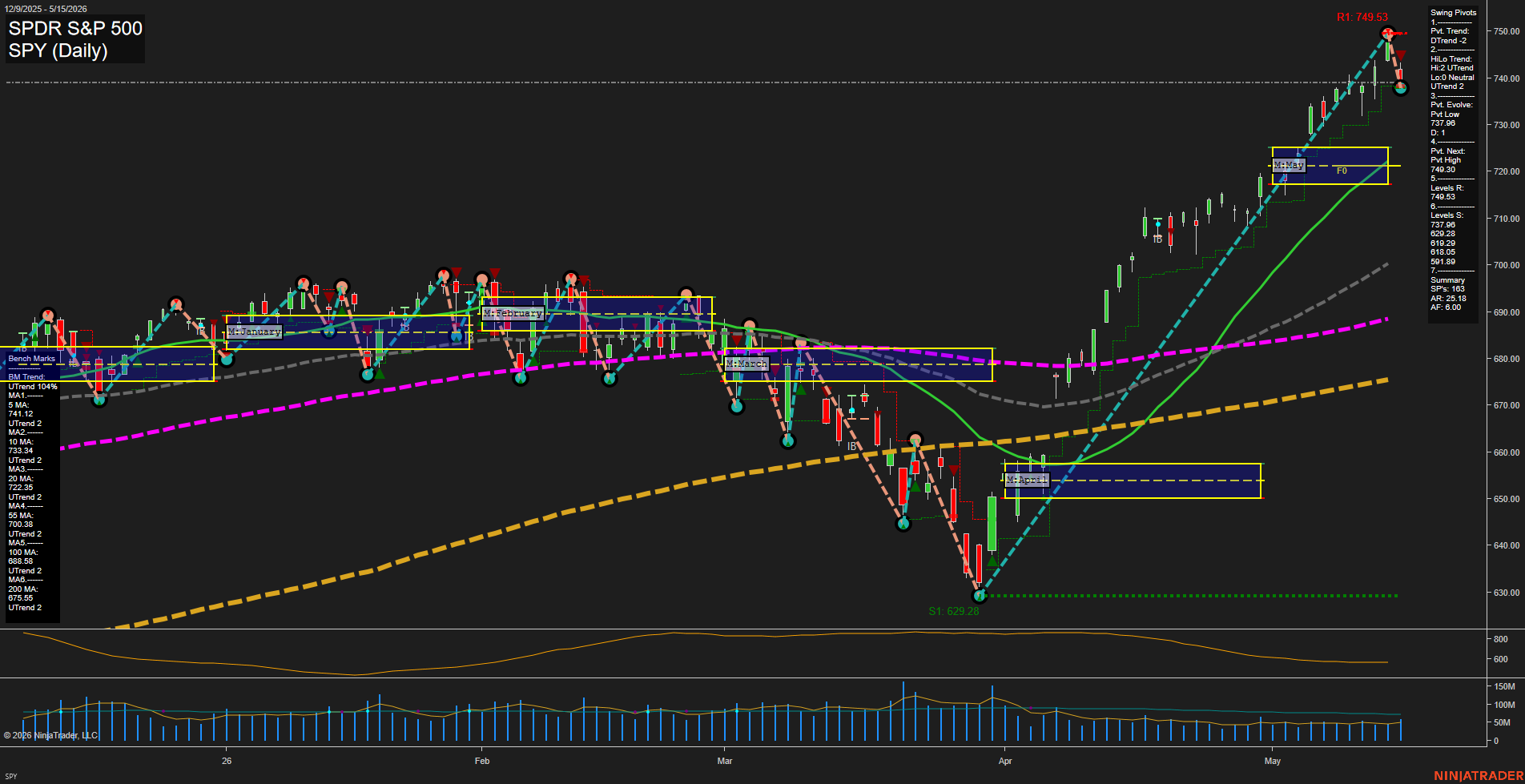Select the 12/9/2025 - 5/15/2026 date range text
This screenshot has height=784, width=1525.
pos(45,9)
